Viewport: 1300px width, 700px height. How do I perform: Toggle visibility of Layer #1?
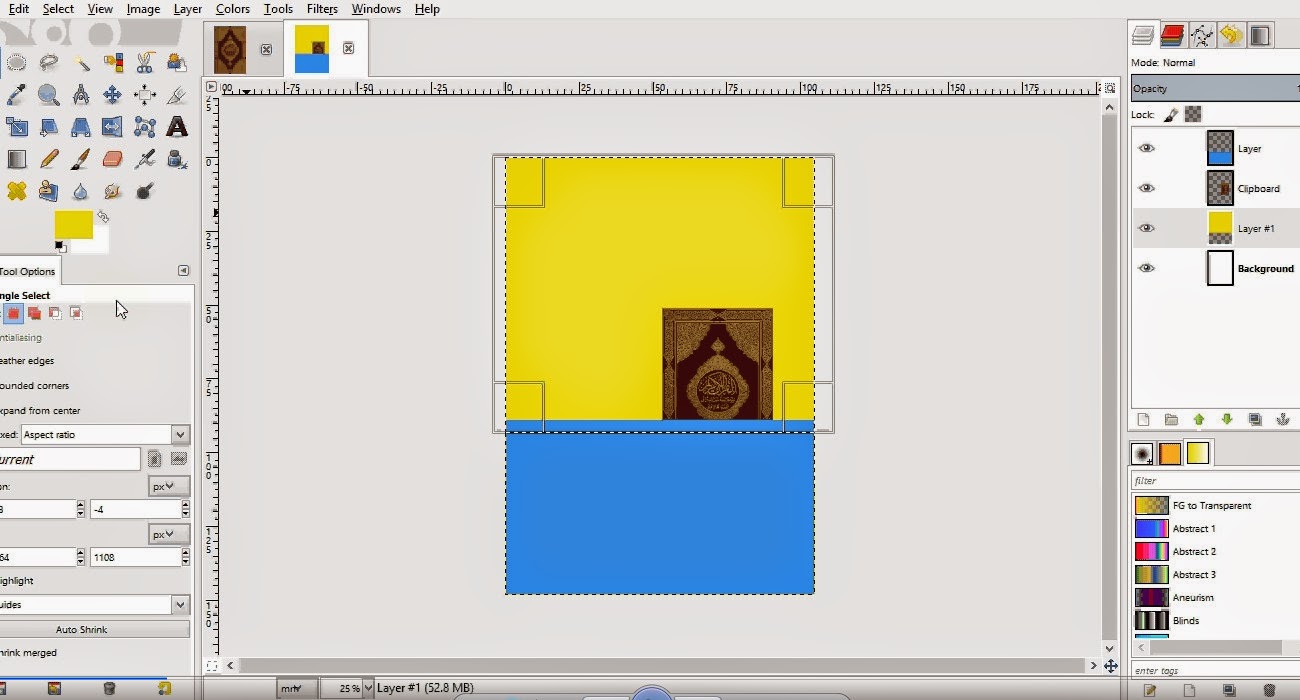(1147, 228)
